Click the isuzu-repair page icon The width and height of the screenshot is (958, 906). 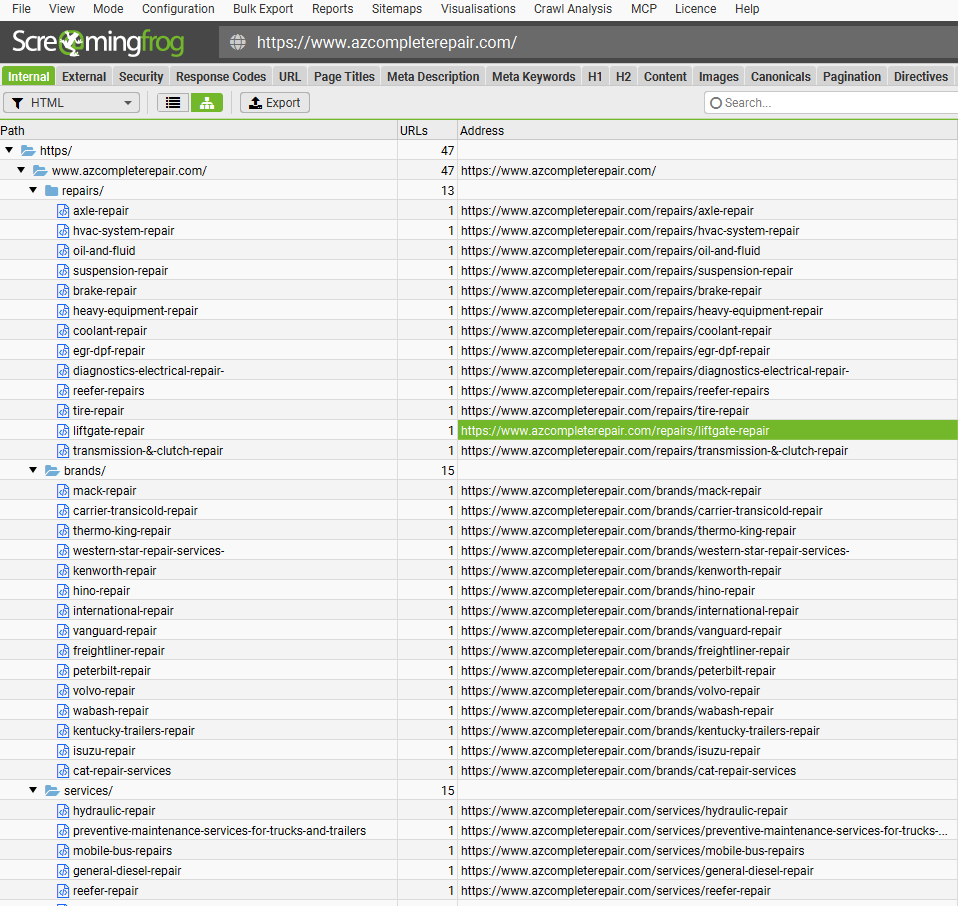click(x=63, y=751)
